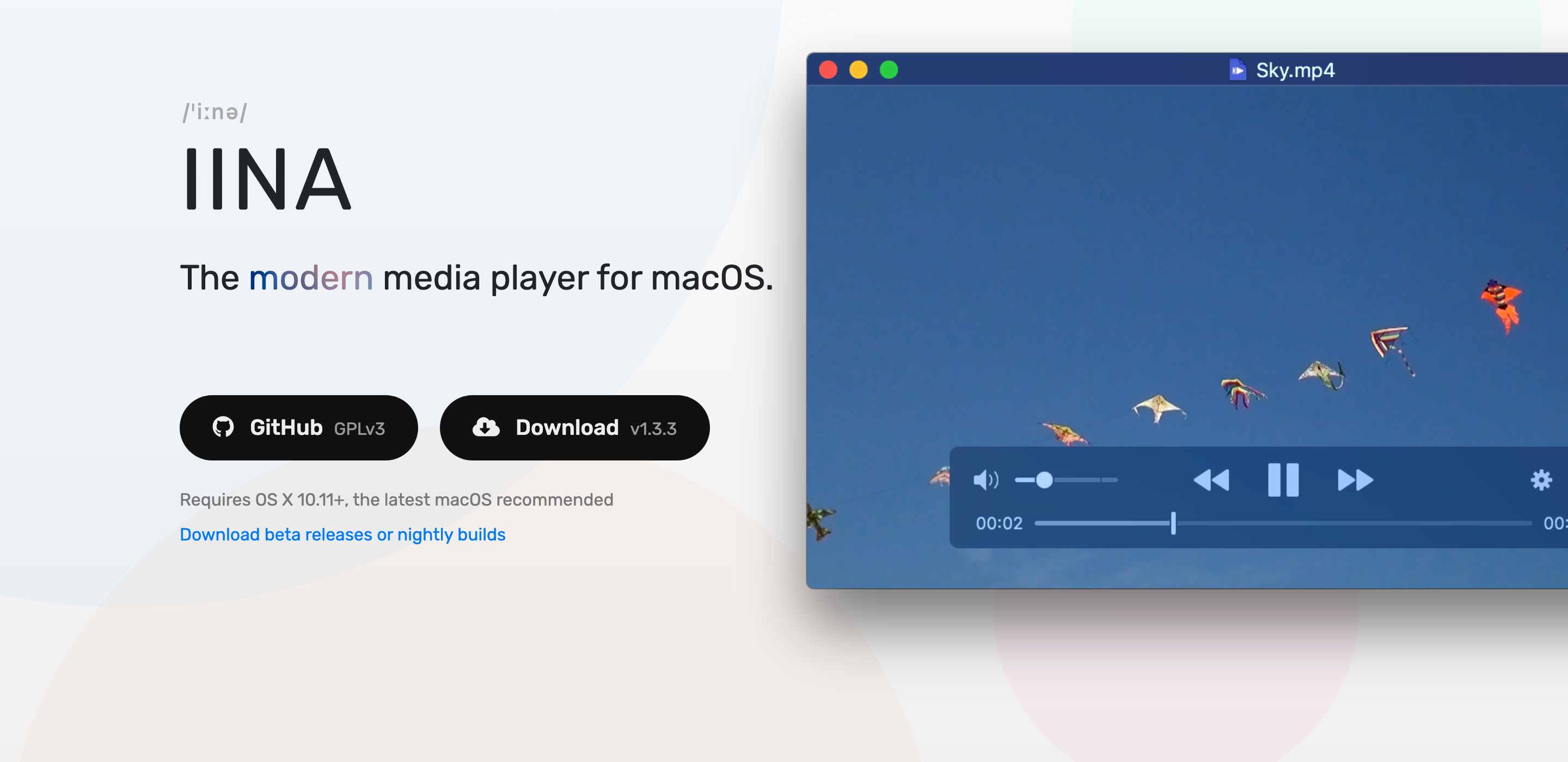This screenshot has height=762, width=1568.
Task: Click the large IINA heading
Action: pyautogui.click(x=266, y=179)
